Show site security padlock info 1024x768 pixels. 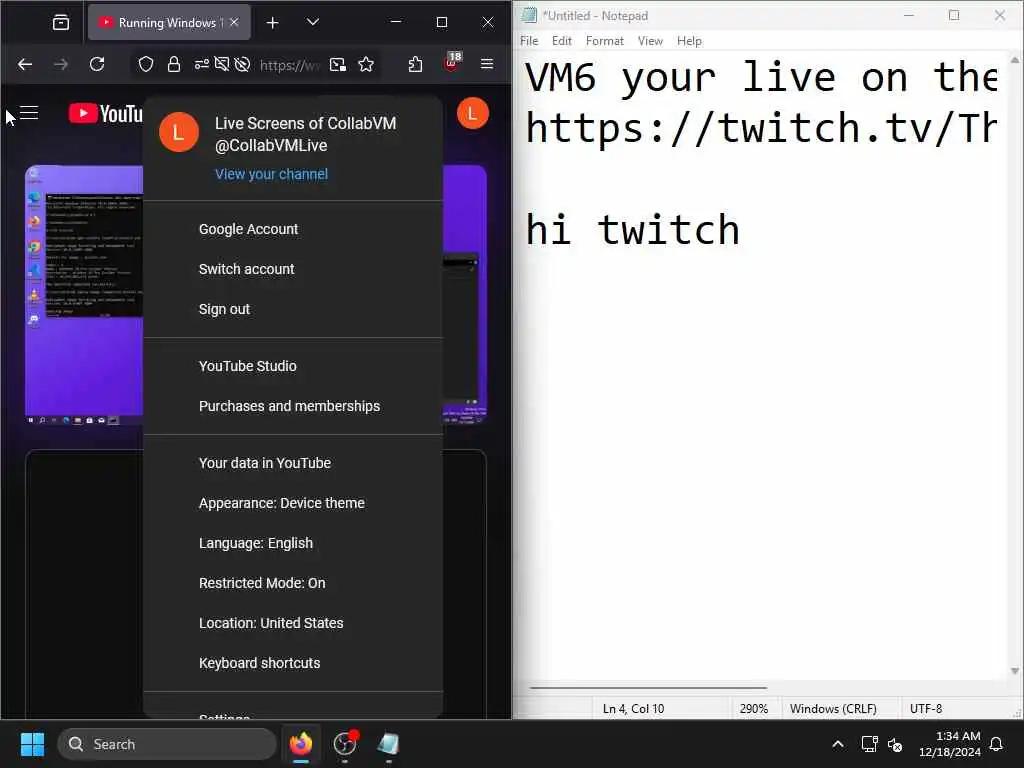(174, 64)
